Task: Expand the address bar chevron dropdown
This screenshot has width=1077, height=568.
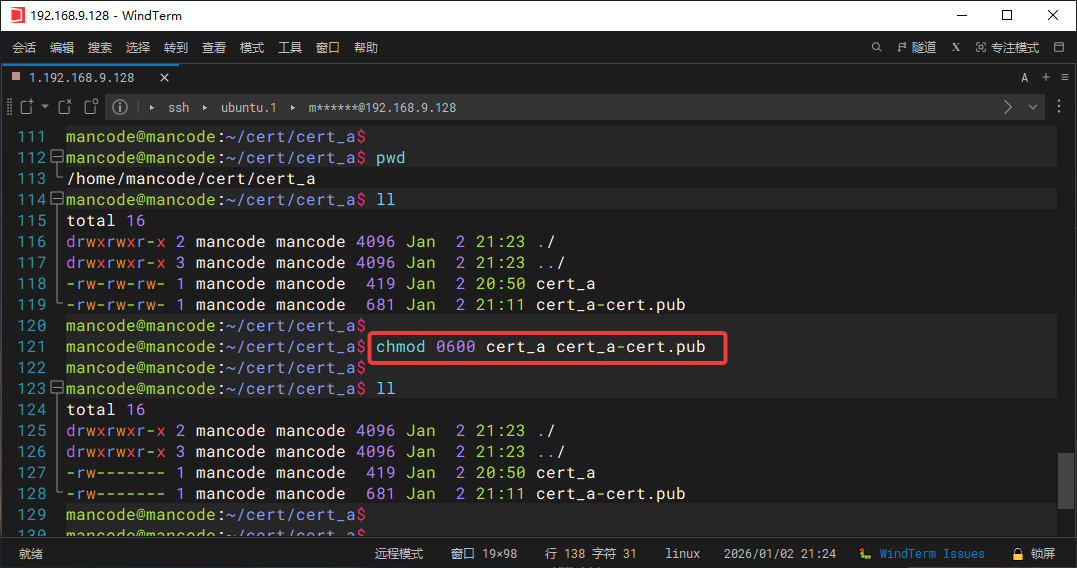Action: coord(1033,107)
